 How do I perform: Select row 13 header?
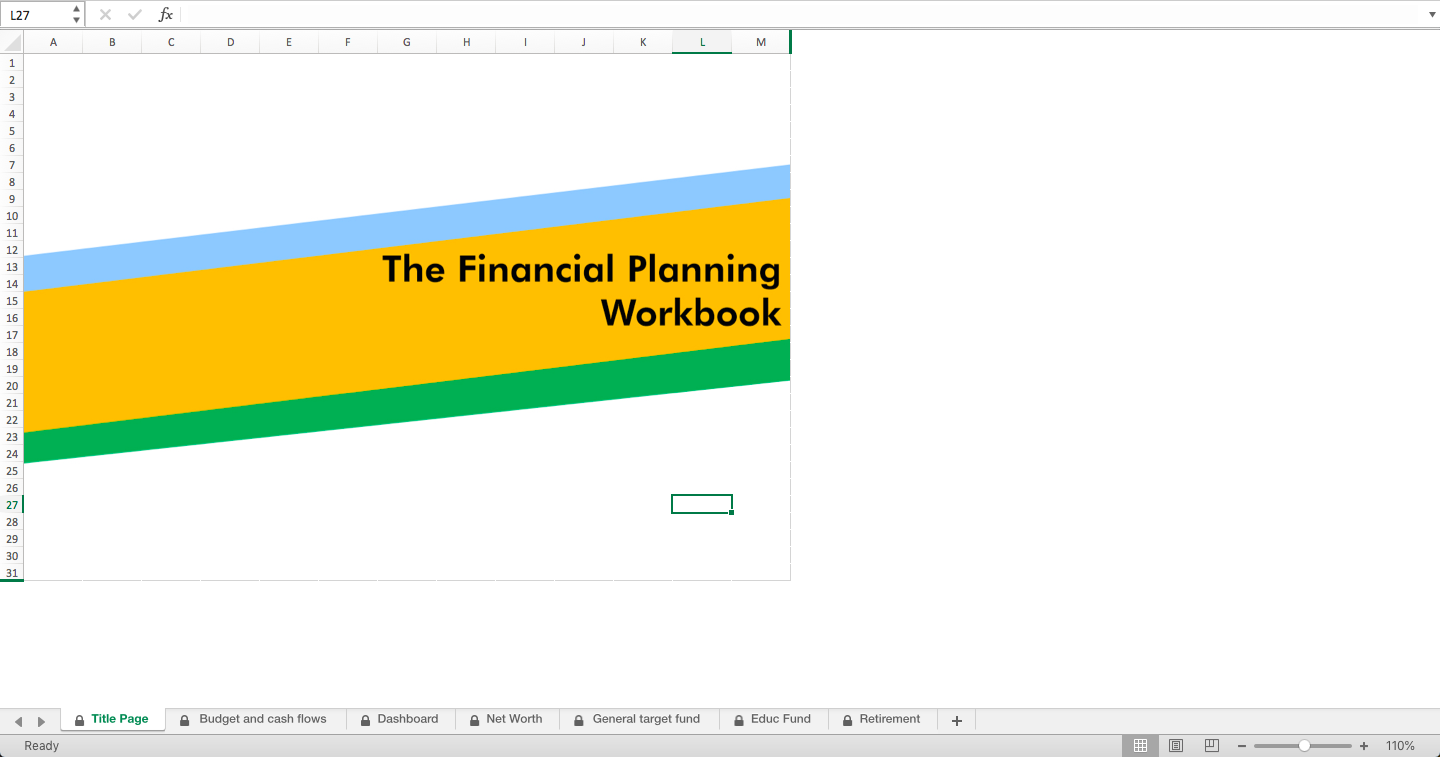click(12, 267)
